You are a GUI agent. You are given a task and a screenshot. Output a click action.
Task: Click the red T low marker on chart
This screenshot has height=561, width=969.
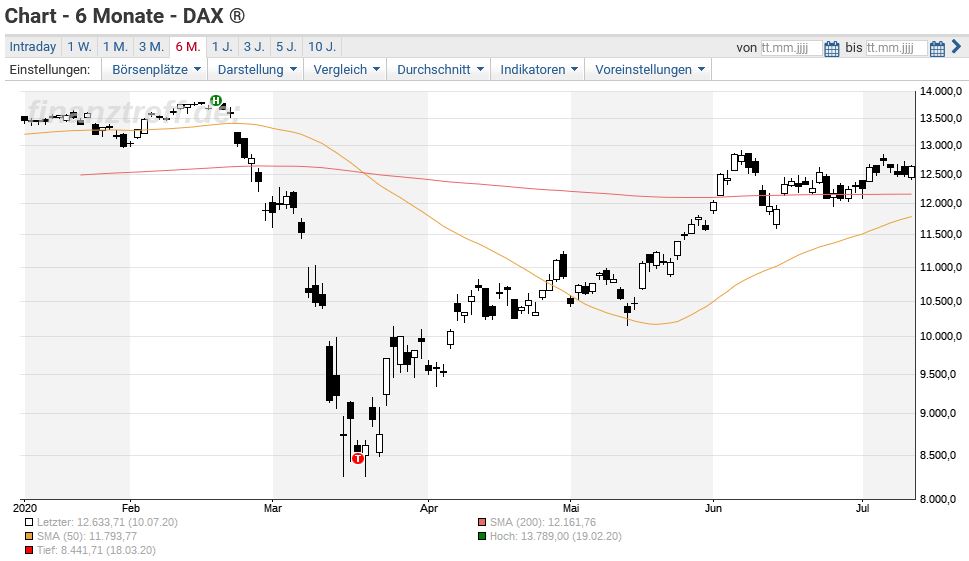point(358,458)
